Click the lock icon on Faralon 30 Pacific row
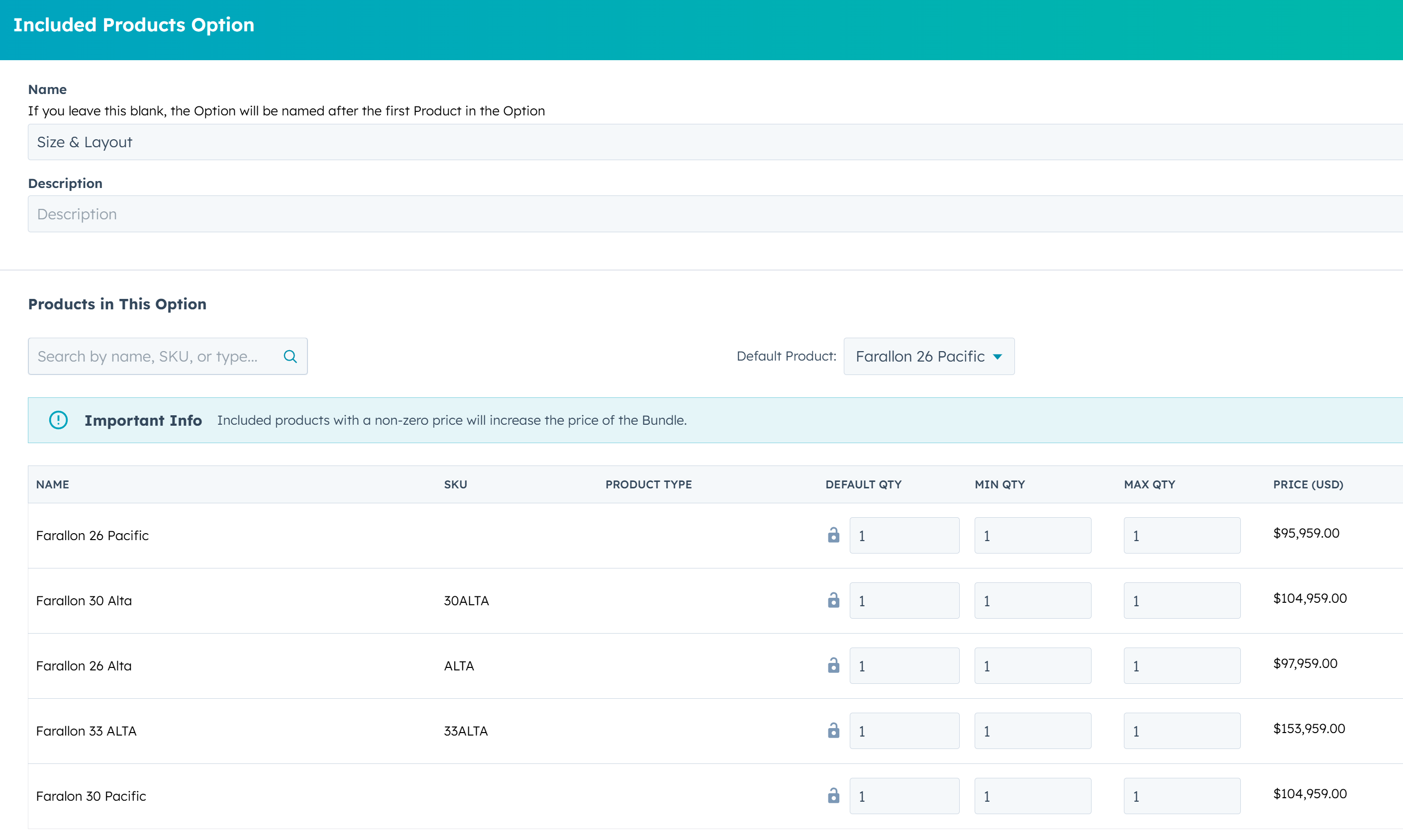Screen dimensions: 1403x840 pos(833,796)
